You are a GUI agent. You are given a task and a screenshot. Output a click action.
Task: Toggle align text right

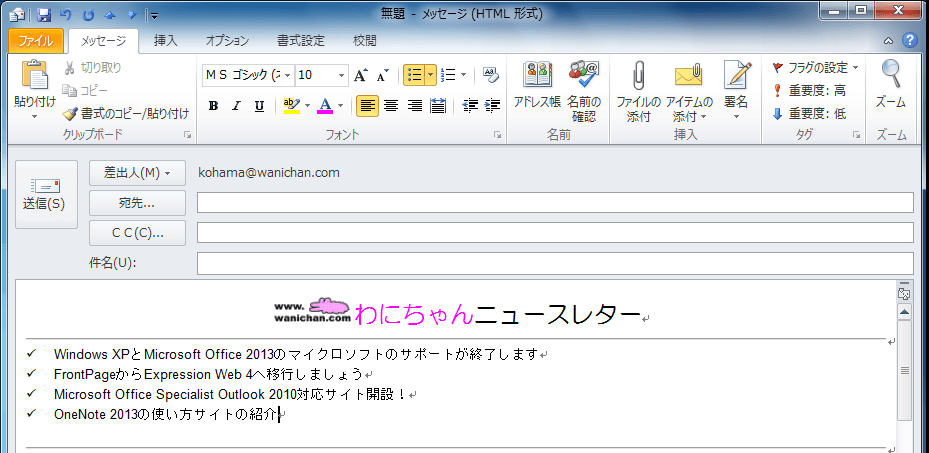[x=414, y=106]
